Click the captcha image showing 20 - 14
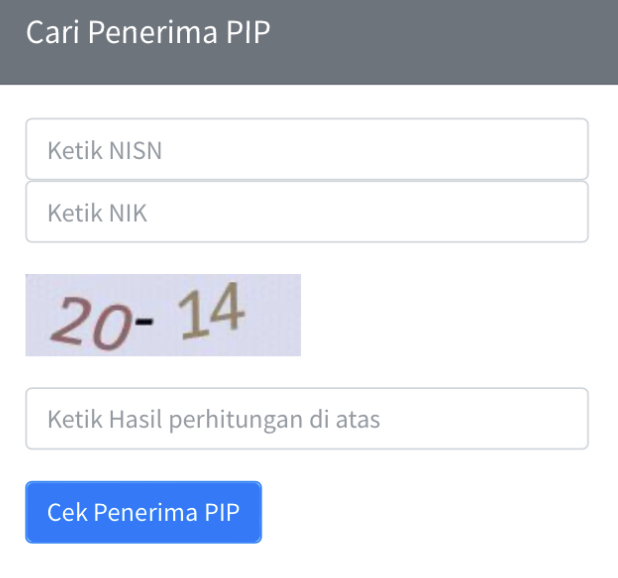This screenshot has height=578, width=618. [163, 315]
